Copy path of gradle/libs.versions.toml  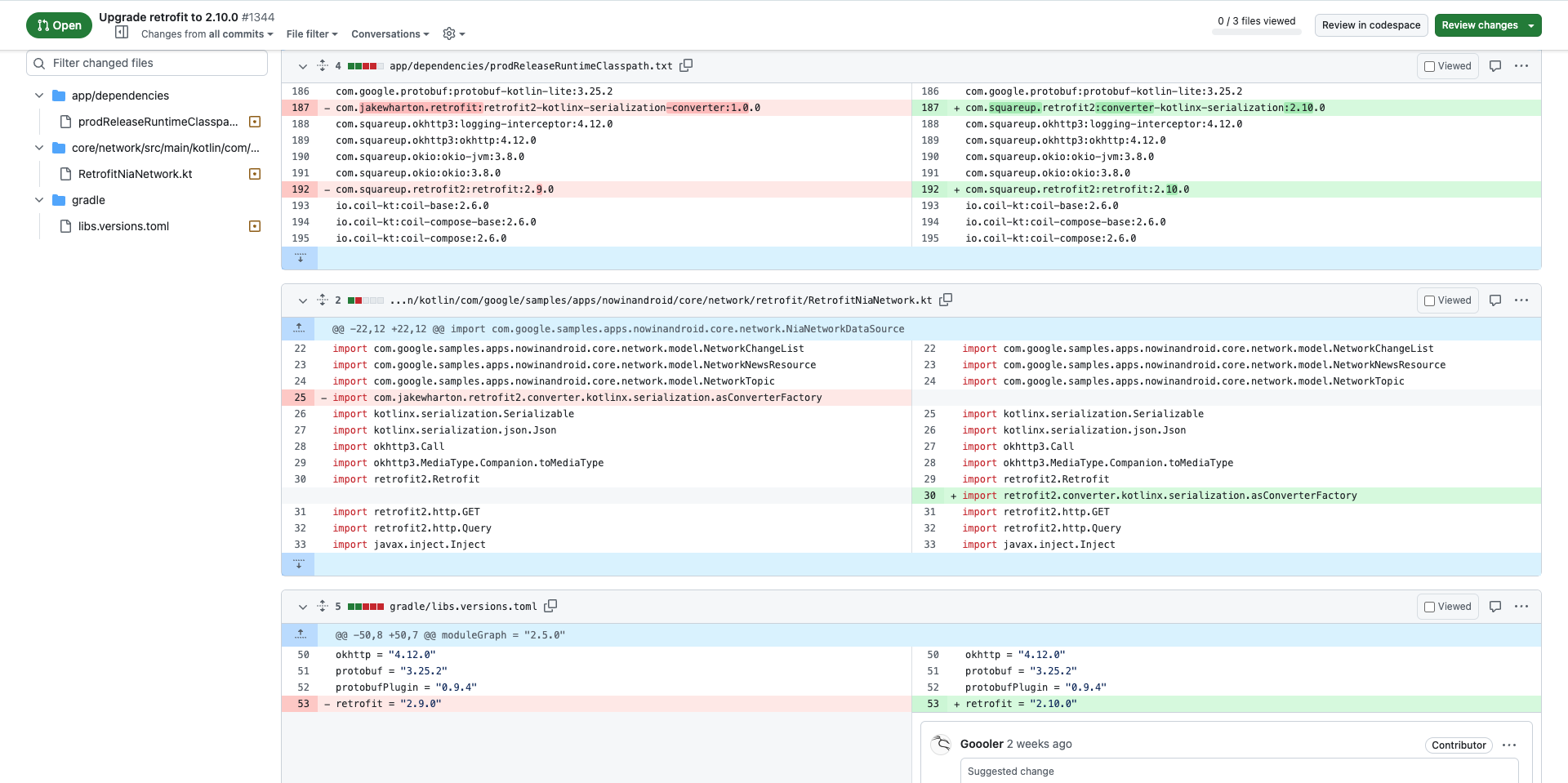pos(550,606)
